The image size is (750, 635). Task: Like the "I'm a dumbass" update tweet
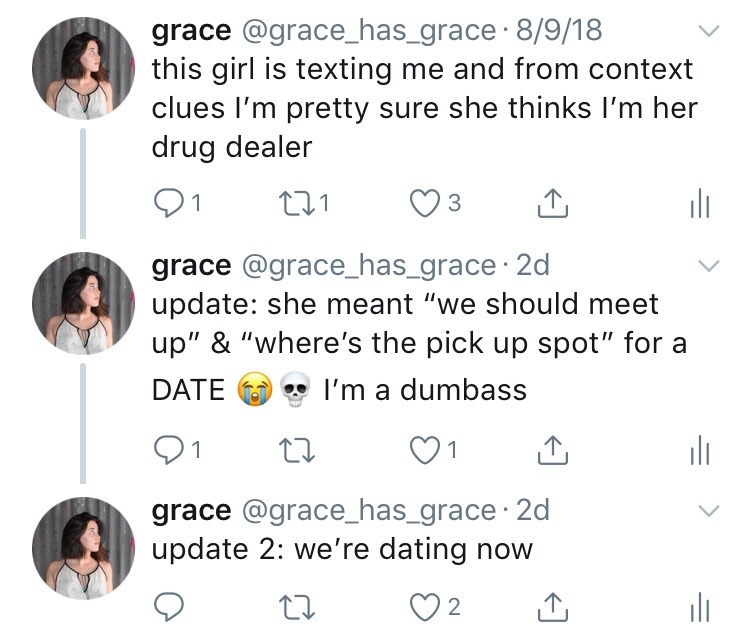click(x=426, y=450)
